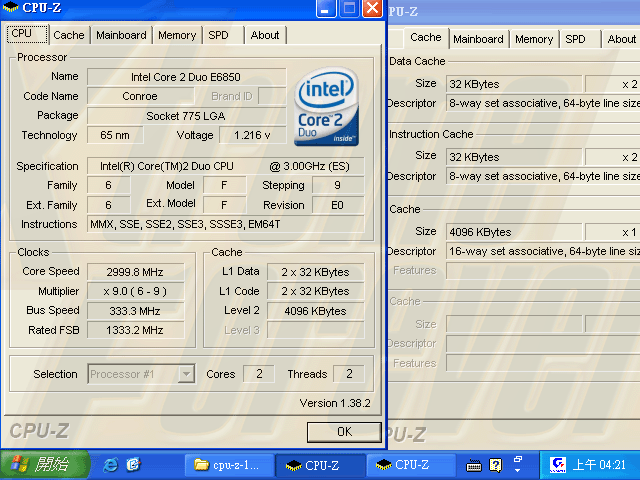Image resolution: width=640 pixels, height=480 pixels.
Task: Open the Windows Start menu
Action: [45, 465]
